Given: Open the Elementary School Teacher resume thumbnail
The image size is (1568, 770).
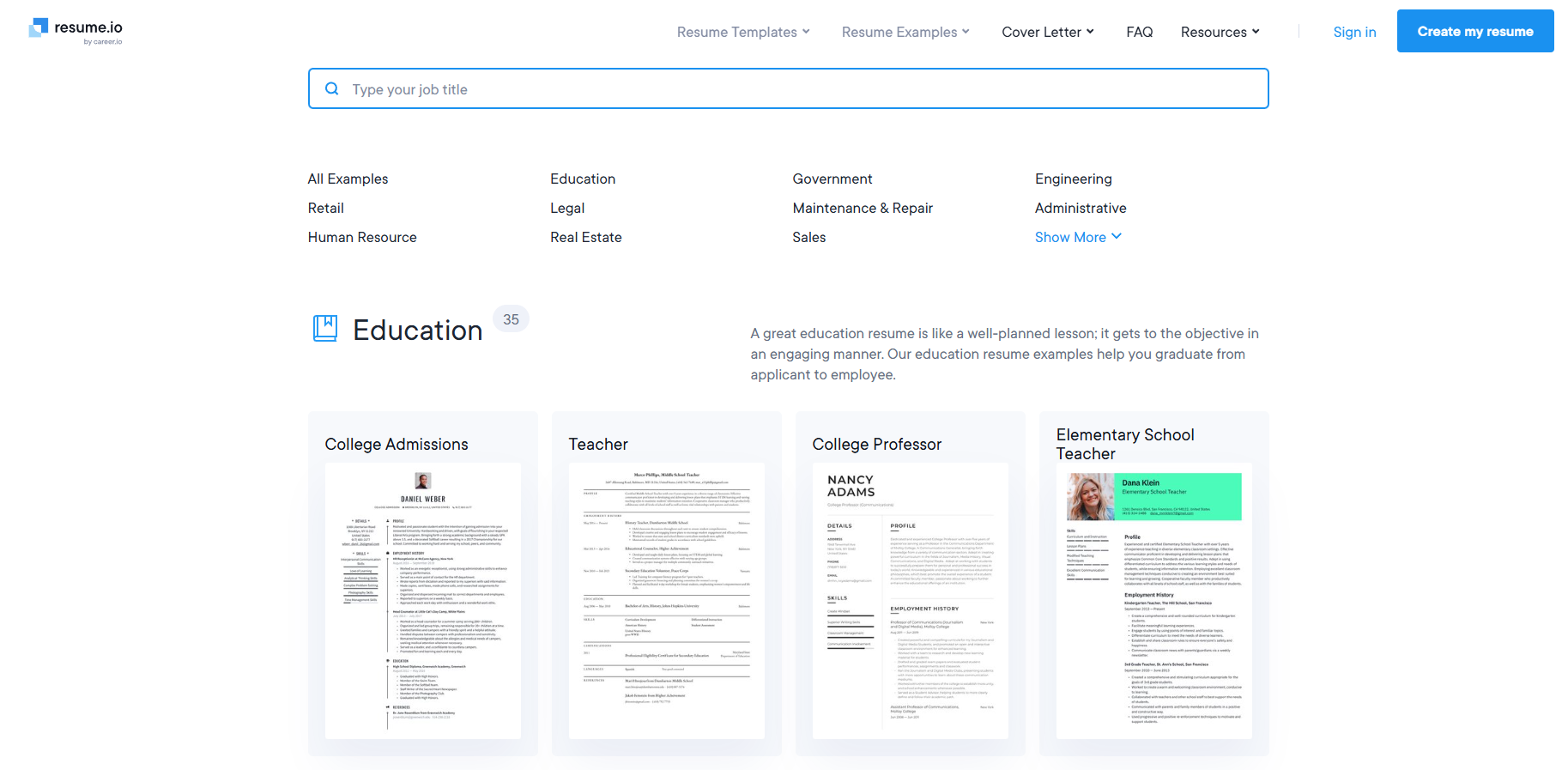Looking at the screenshot, I should (1154, 601).
